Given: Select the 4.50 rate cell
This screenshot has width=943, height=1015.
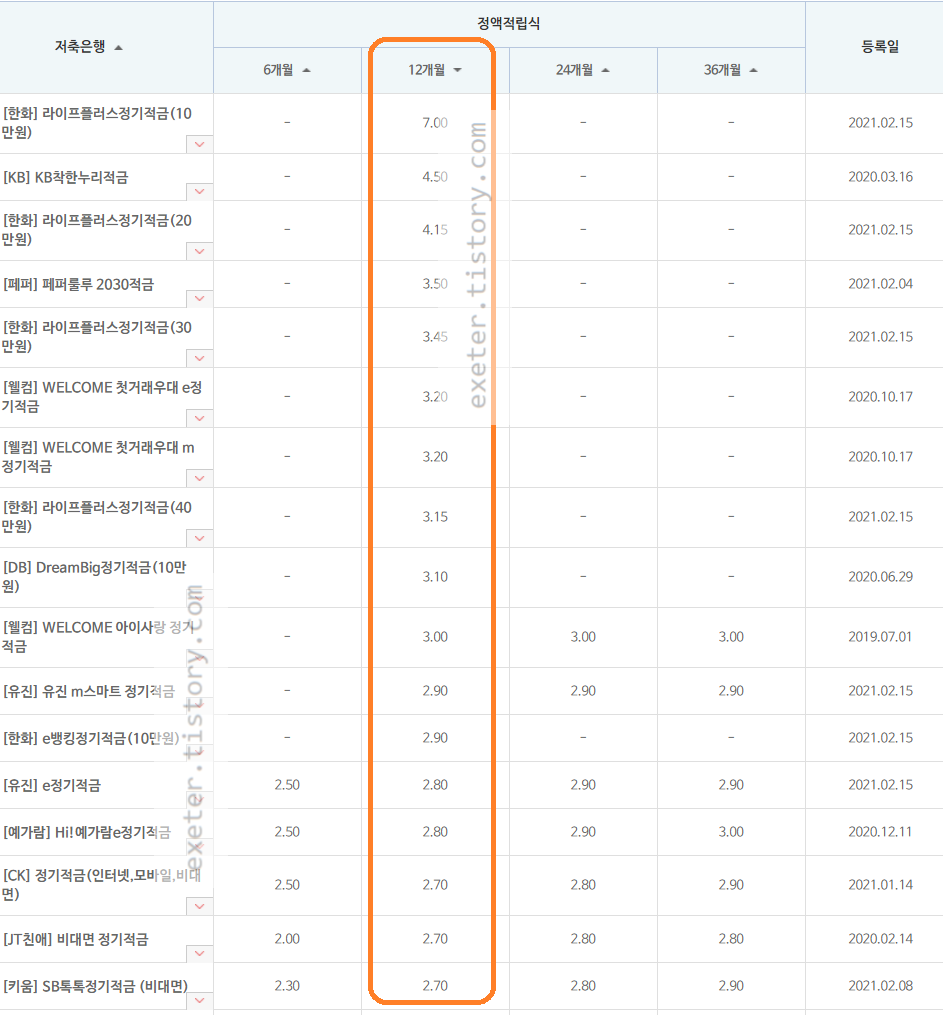Looking at the screenshot, I should [x=435, y=177].
